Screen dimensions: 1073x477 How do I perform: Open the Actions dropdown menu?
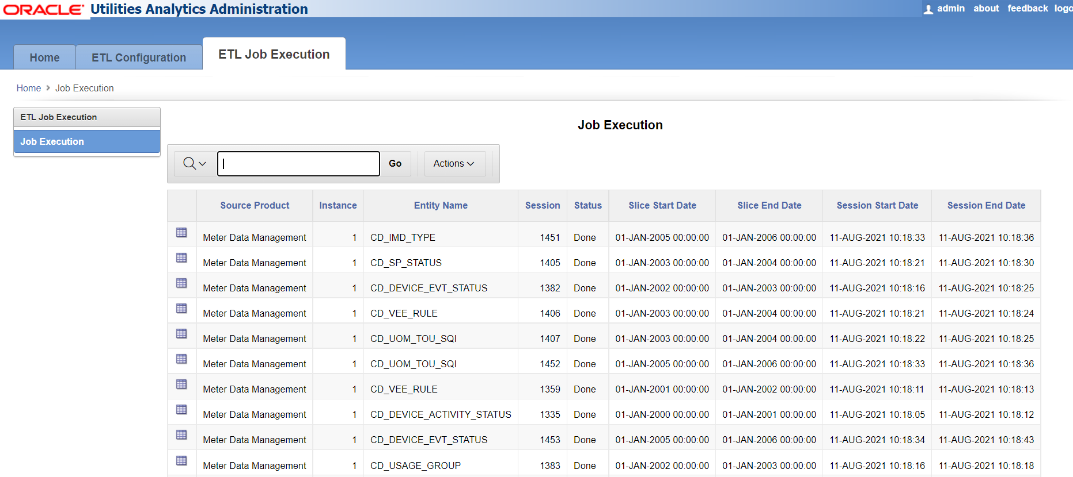pyautogui.click(x=454, y=164)
